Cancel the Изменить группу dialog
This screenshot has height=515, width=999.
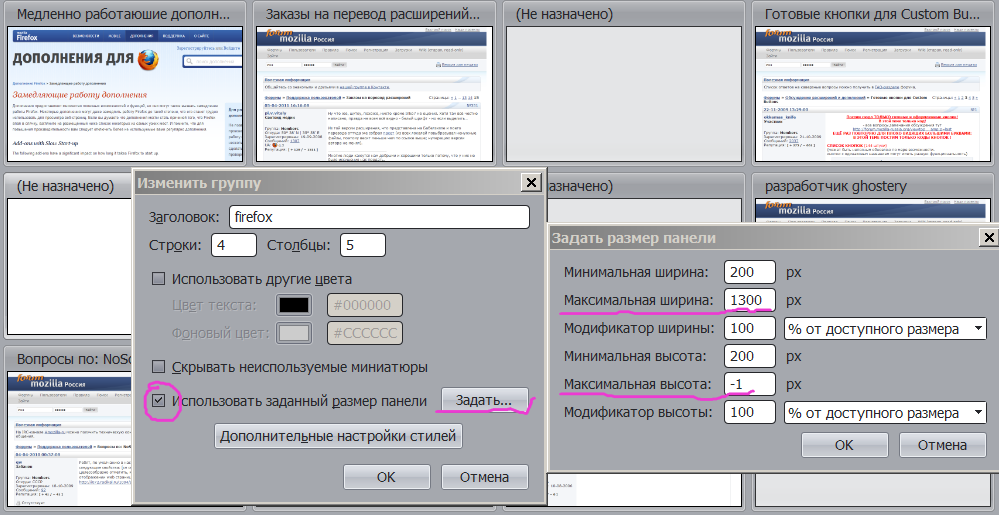484,477
